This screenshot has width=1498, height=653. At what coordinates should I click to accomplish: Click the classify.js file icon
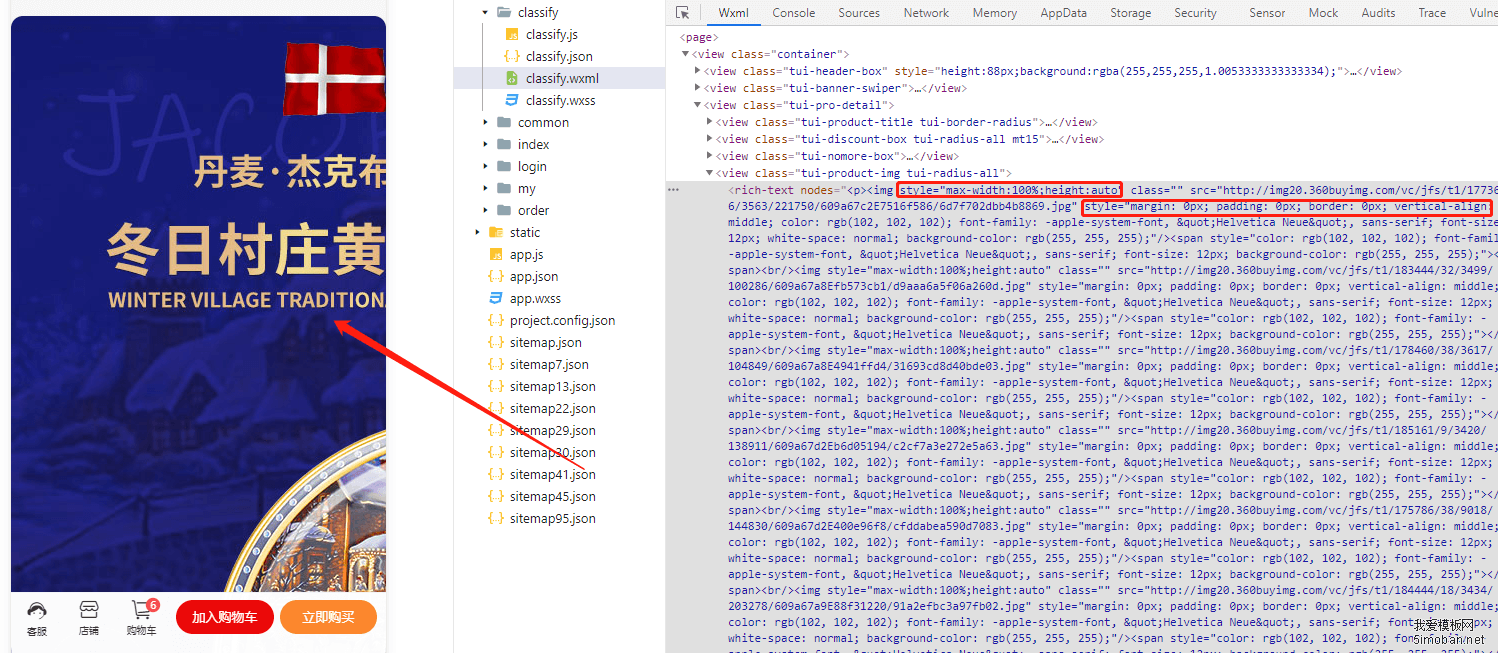511,35
